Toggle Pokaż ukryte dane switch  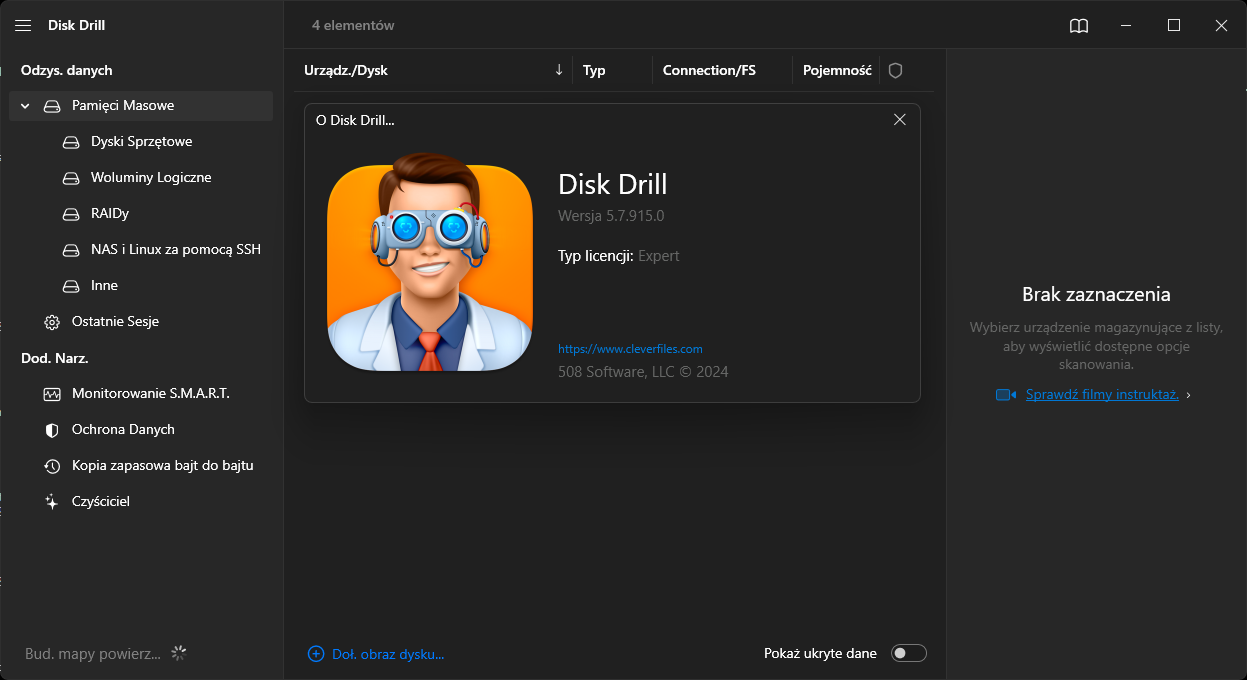[909, 653]
